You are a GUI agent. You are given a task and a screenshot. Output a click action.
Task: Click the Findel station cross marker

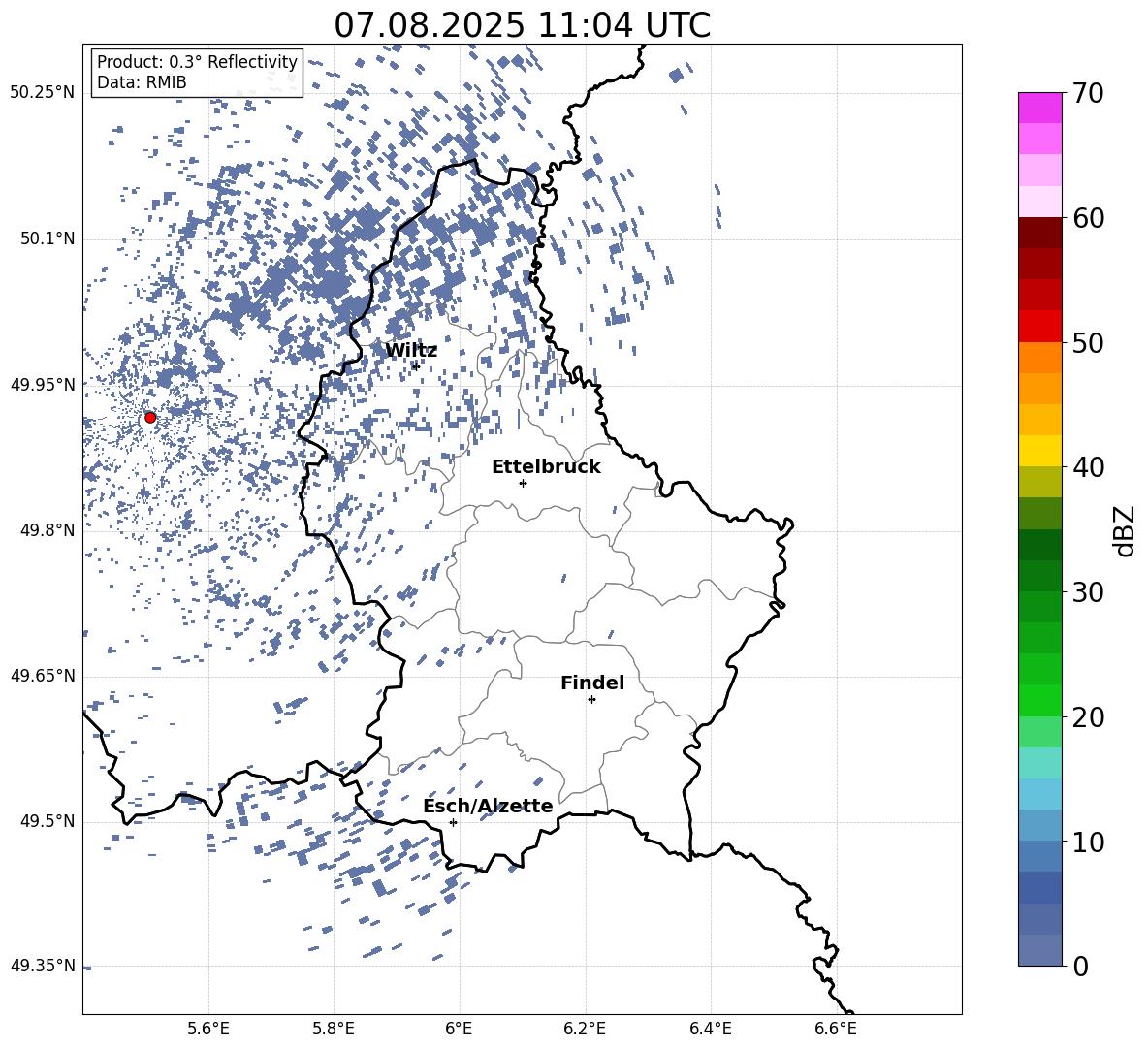click(591, 700)
